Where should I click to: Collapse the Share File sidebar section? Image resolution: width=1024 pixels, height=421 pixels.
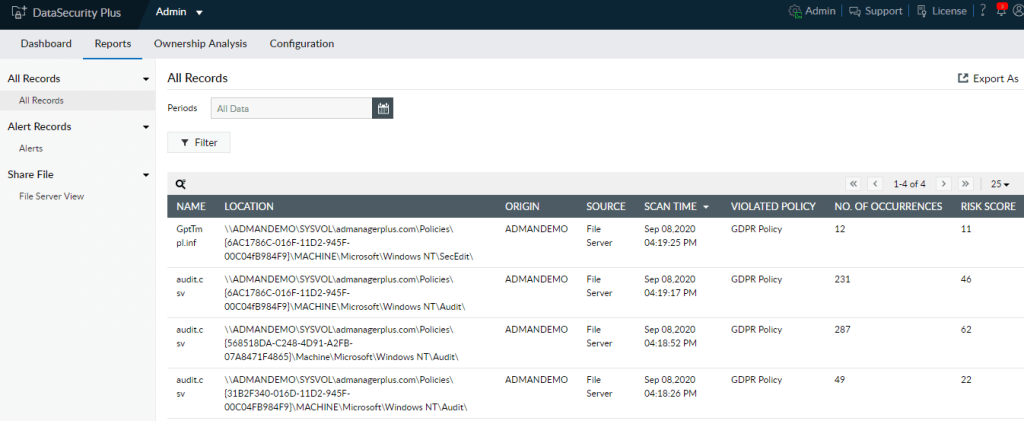[146, 175]
